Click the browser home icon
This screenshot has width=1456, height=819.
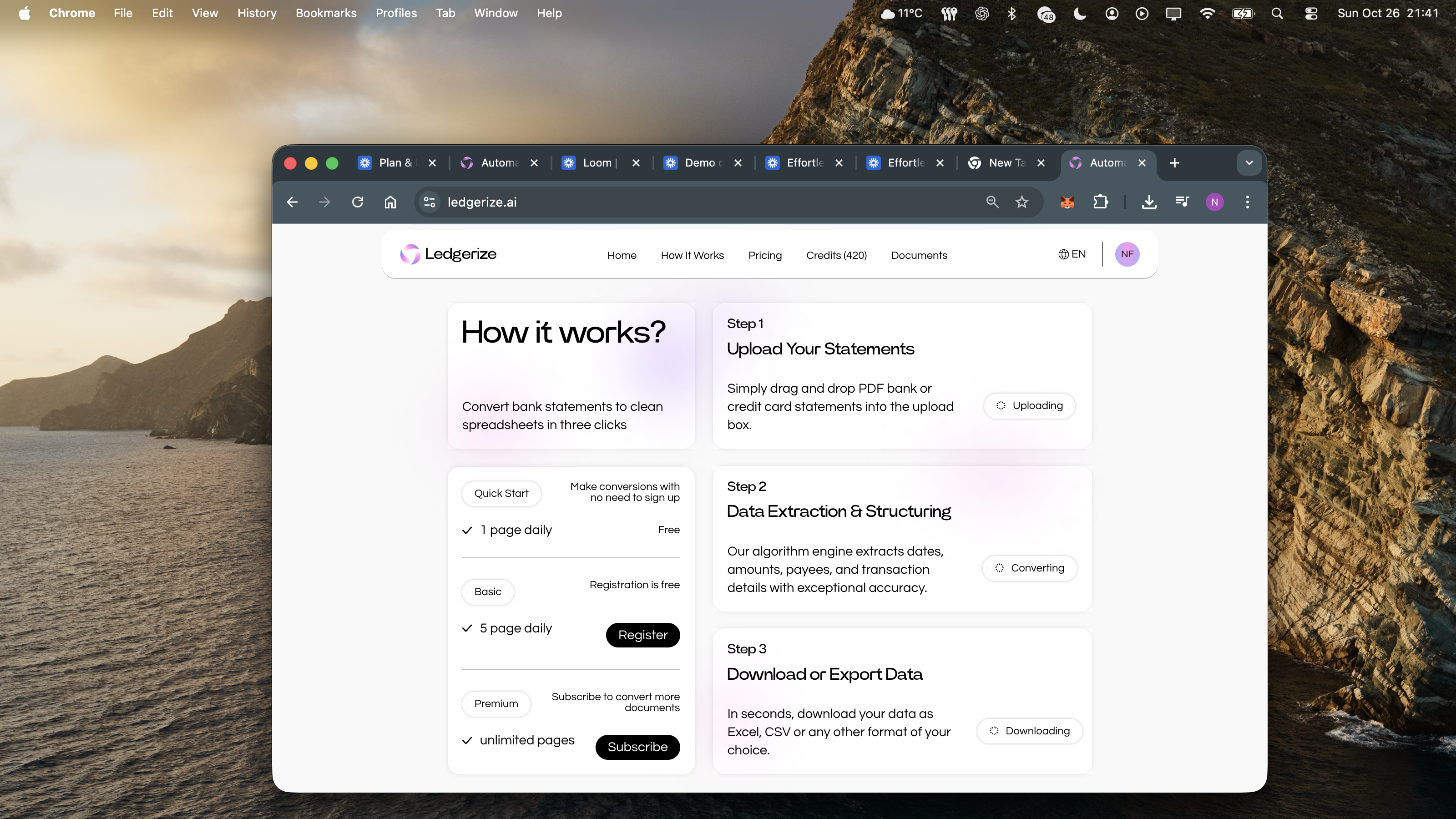click(x=390, y=202)
